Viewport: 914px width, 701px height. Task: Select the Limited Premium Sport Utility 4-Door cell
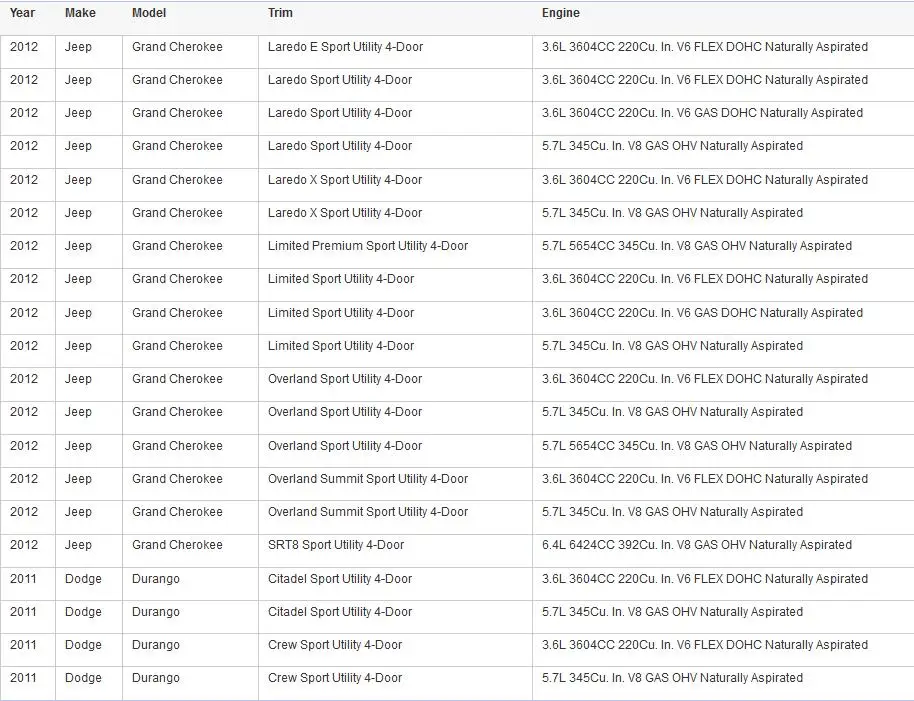click(x=395, y=251)
